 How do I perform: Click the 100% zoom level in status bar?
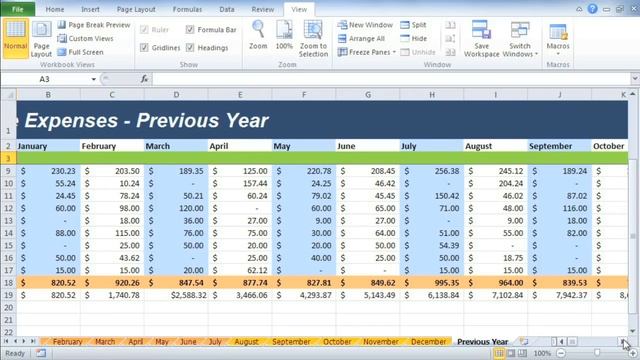[542, 353]
